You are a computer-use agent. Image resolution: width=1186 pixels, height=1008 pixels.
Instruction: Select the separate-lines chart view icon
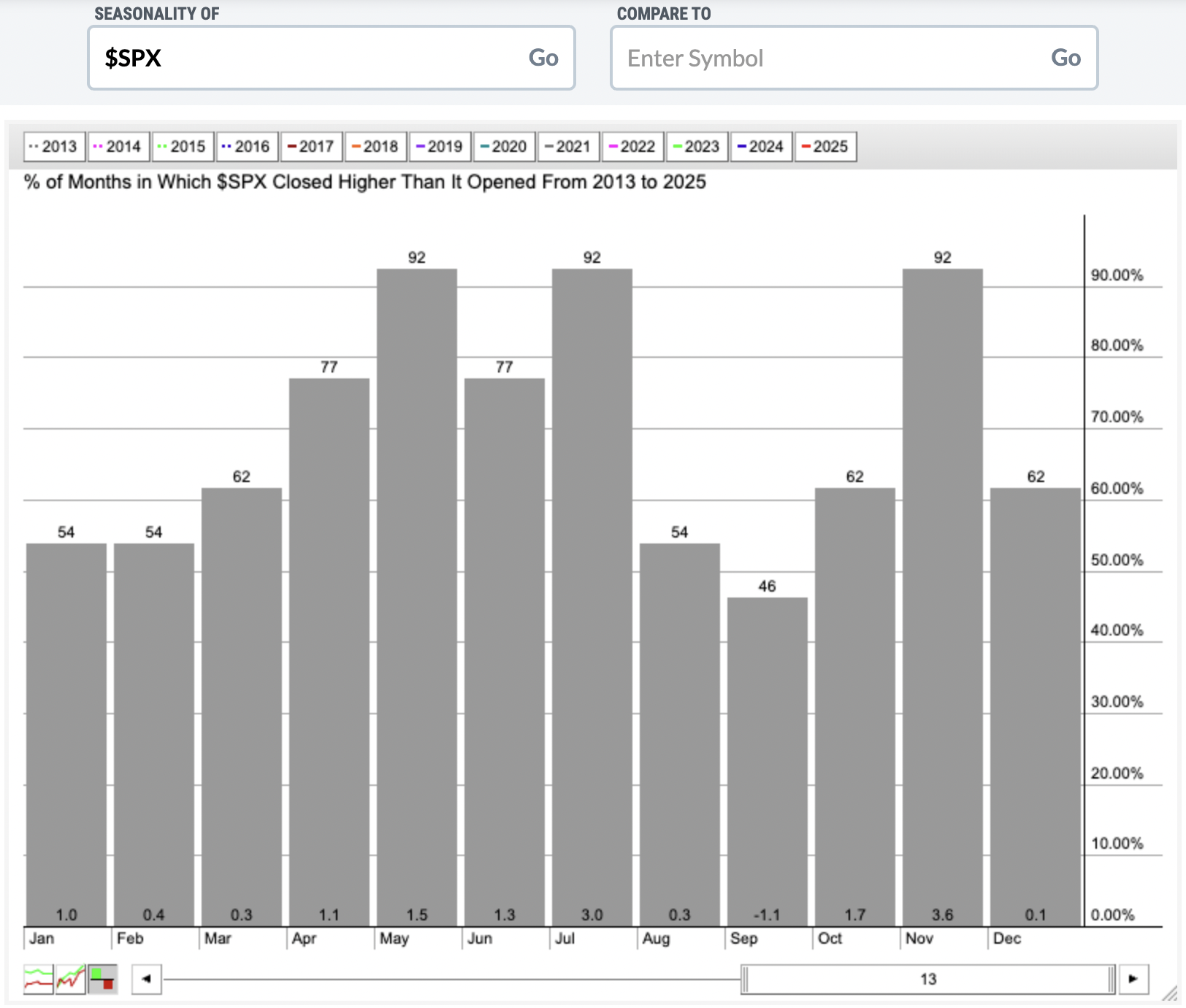click(38, 979)
